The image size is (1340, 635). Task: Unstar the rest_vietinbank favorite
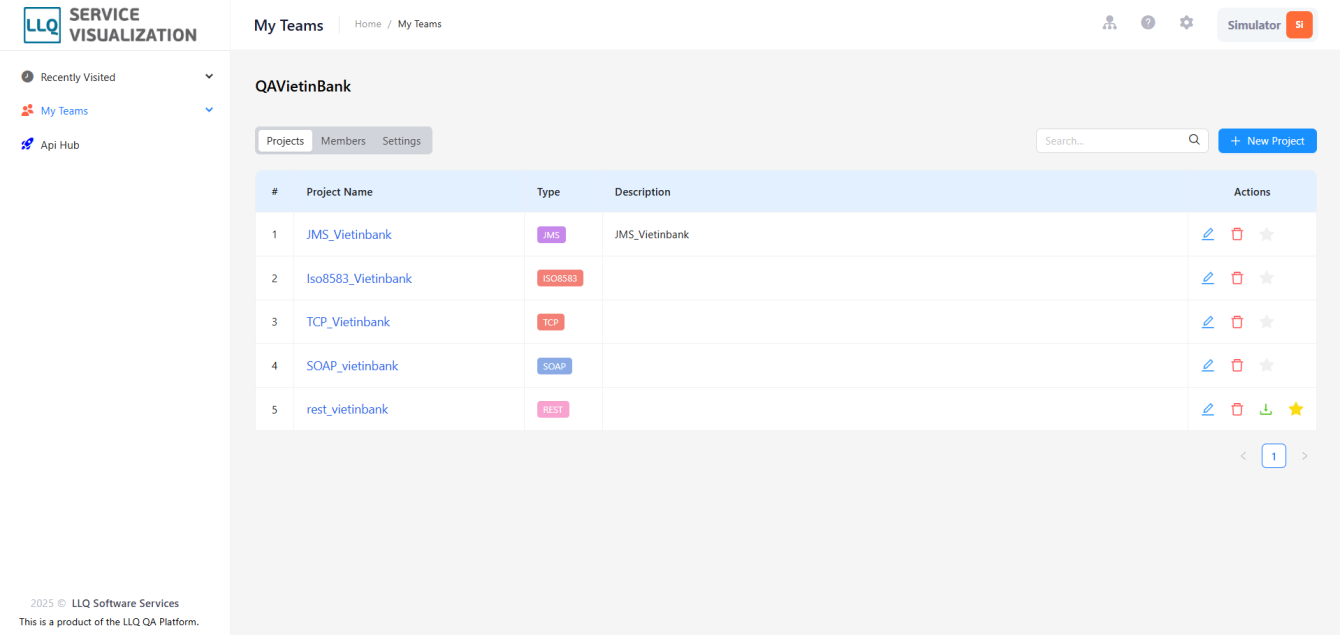pos(1296,409)
